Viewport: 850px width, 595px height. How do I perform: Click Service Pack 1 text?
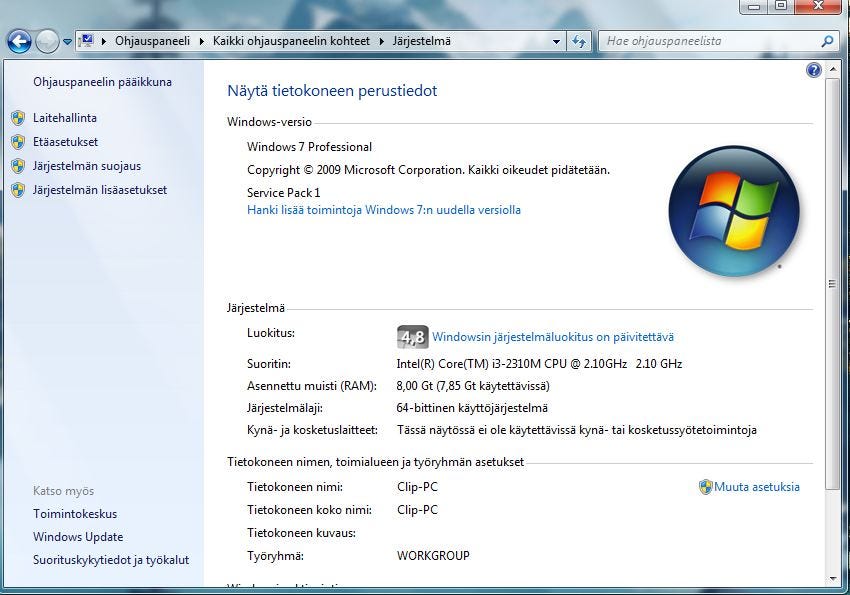click(x=284, y=192)
